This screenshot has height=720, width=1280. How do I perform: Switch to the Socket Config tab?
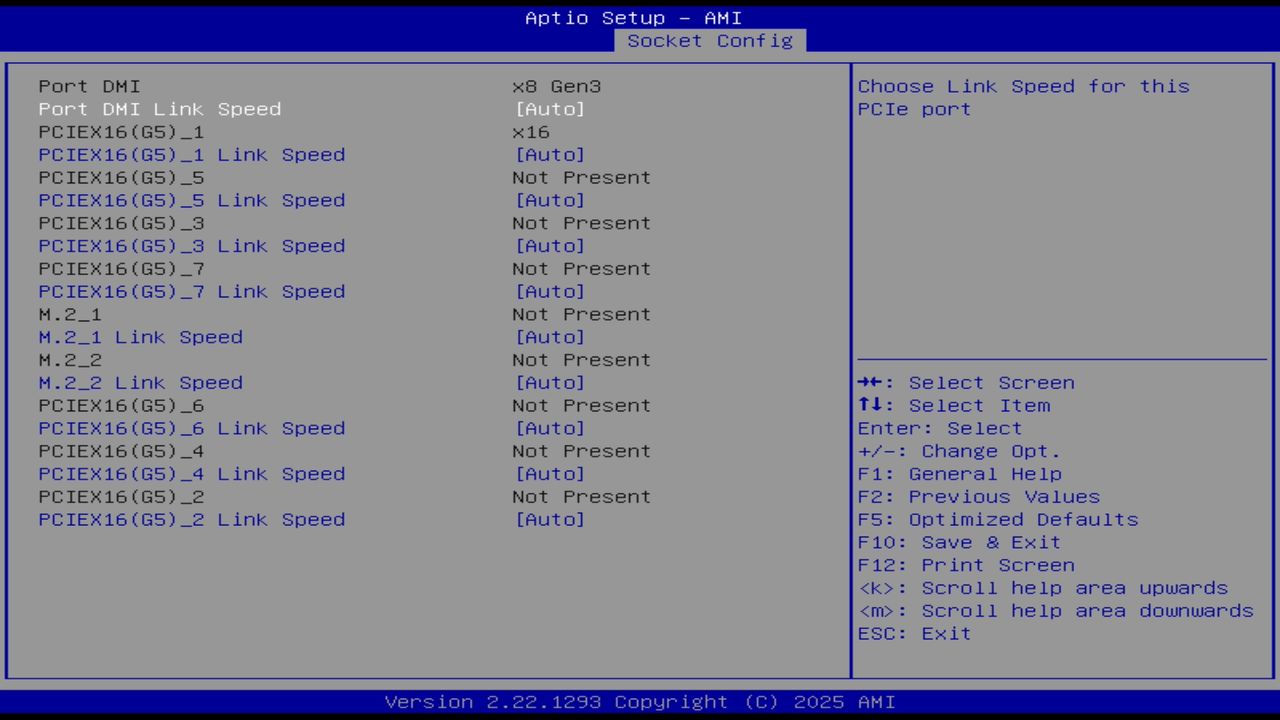point(709,41)
